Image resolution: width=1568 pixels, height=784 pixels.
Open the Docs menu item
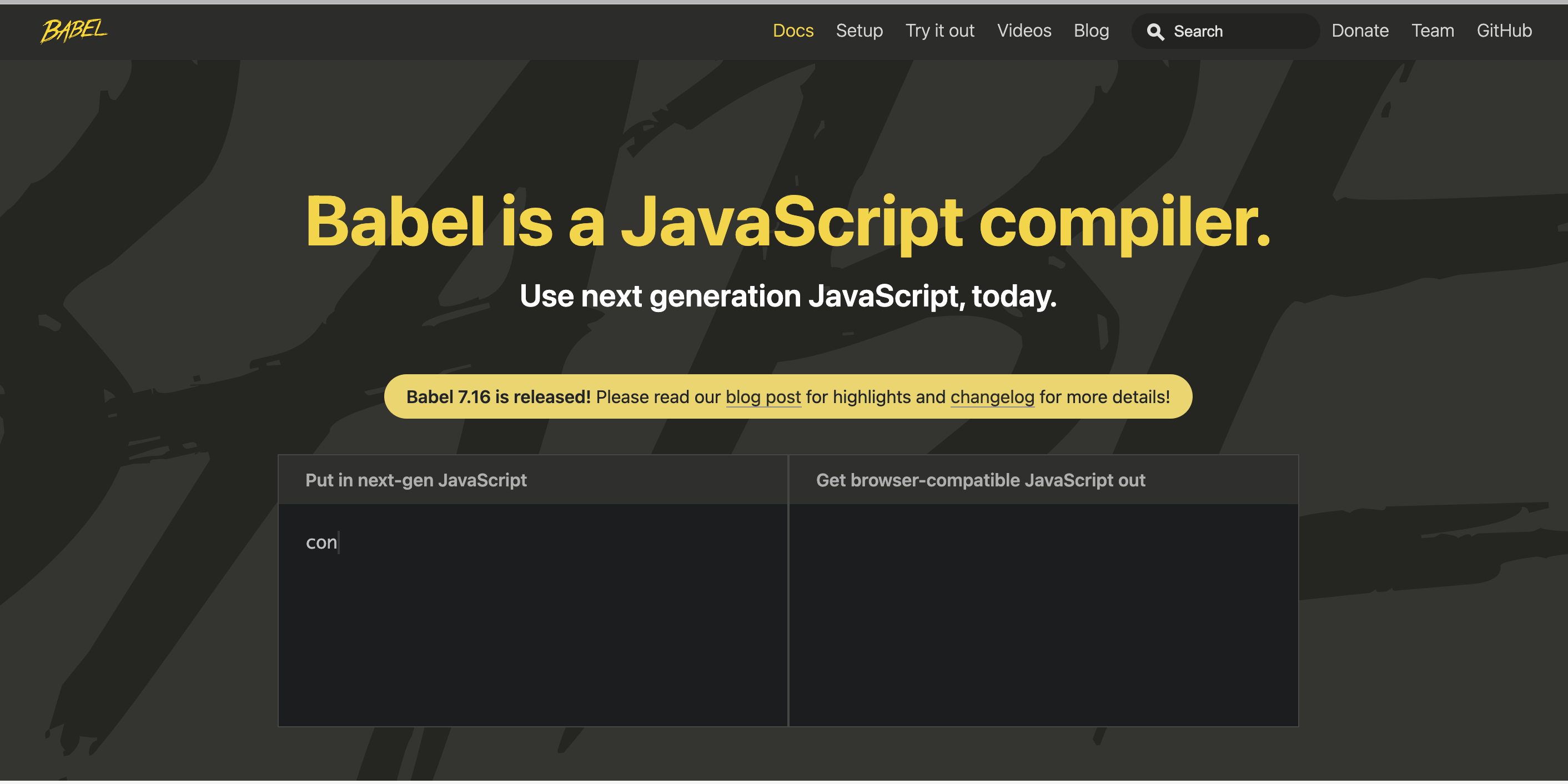(792, 31)
